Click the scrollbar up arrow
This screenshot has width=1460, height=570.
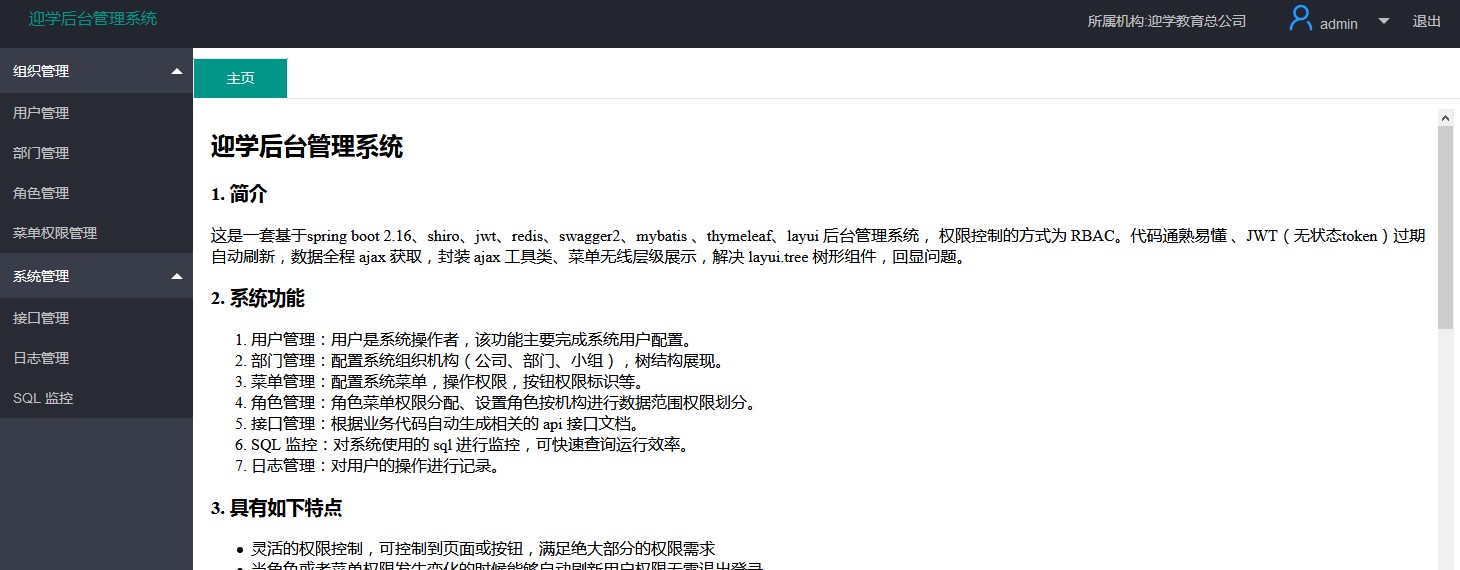tap(1445, 117)
